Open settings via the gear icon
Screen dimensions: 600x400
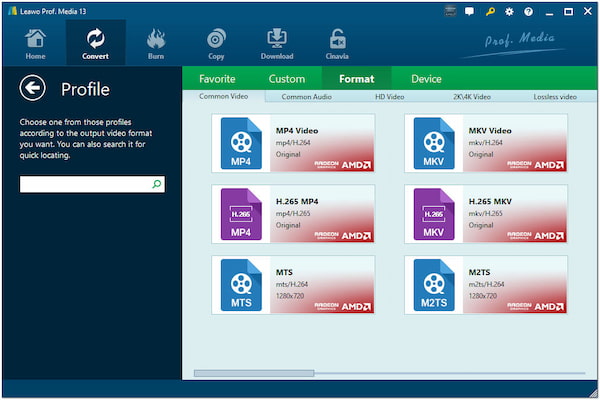click(x=508, y=10)
